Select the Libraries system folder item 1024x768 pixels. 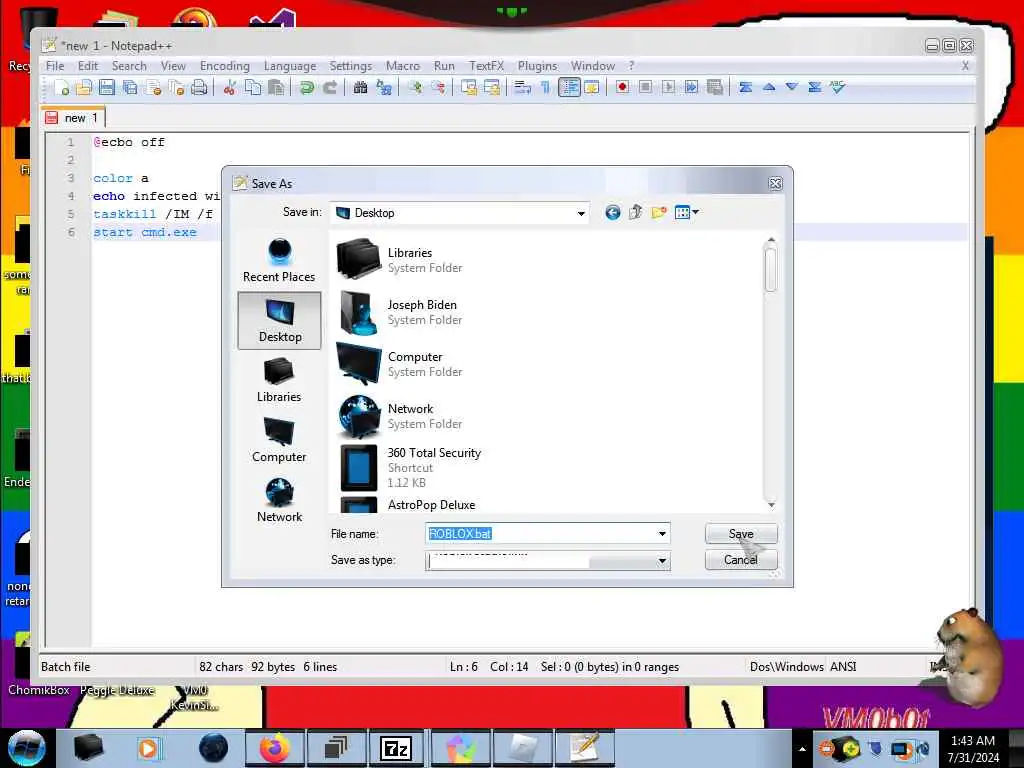click(x=399, y=260)
